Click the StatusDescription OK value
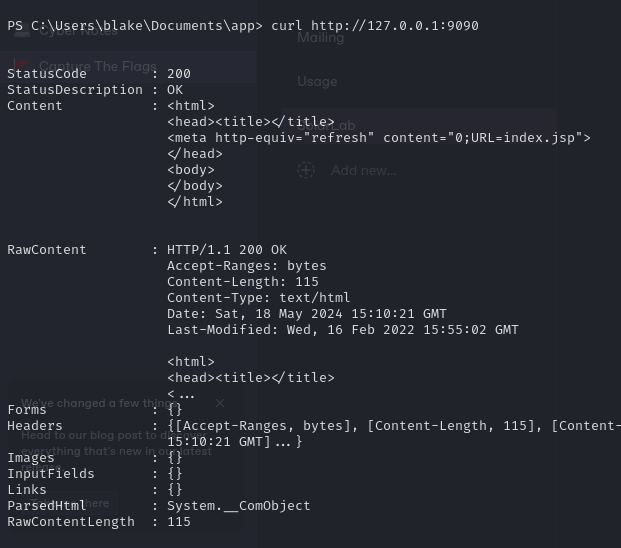 (x=175, y=89)
